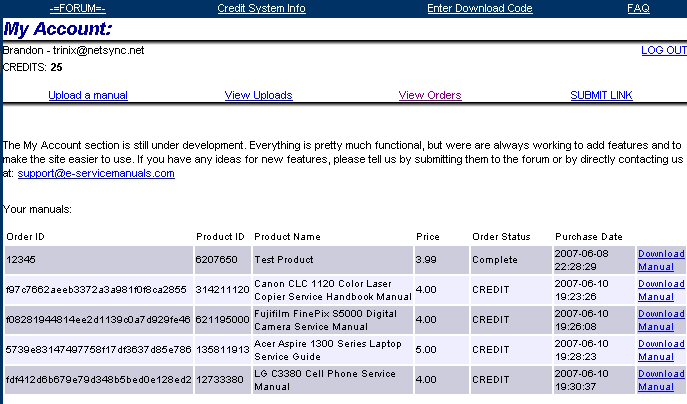Open the View Orders page
Screen dimensions: 687x404
click(x=430, y=95)
